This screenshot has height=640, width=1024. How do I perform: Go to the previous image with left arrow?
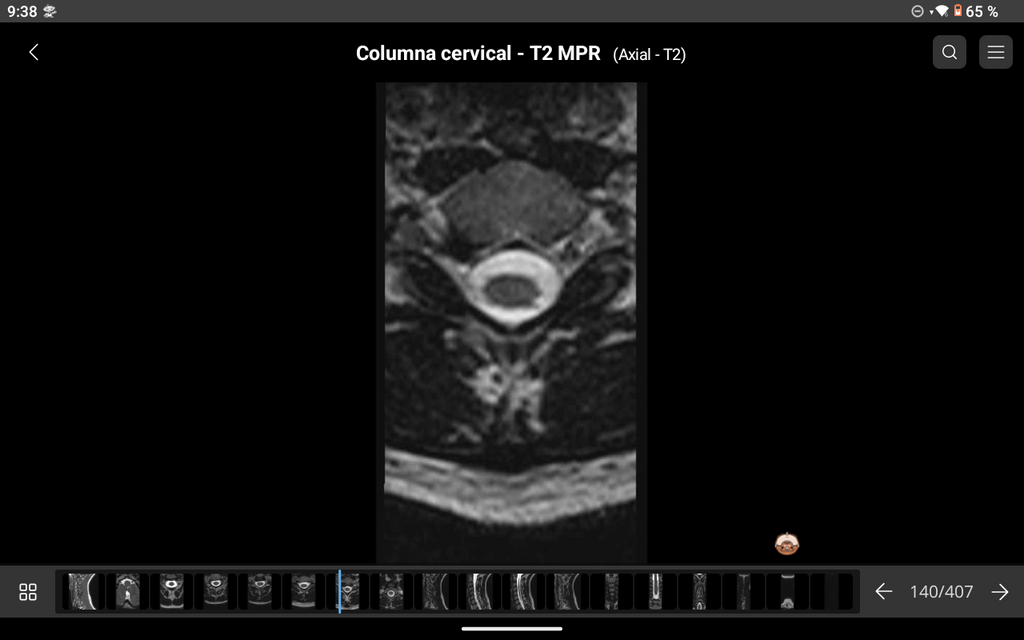[x=884, y=592]
